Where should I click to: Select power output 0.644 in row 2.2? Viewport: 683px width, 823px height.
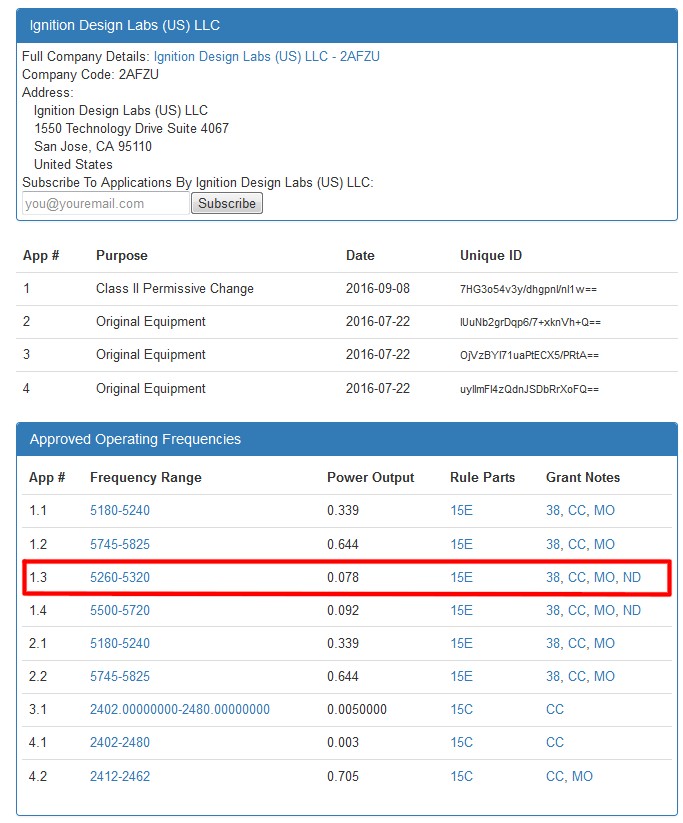coord(343,677)
